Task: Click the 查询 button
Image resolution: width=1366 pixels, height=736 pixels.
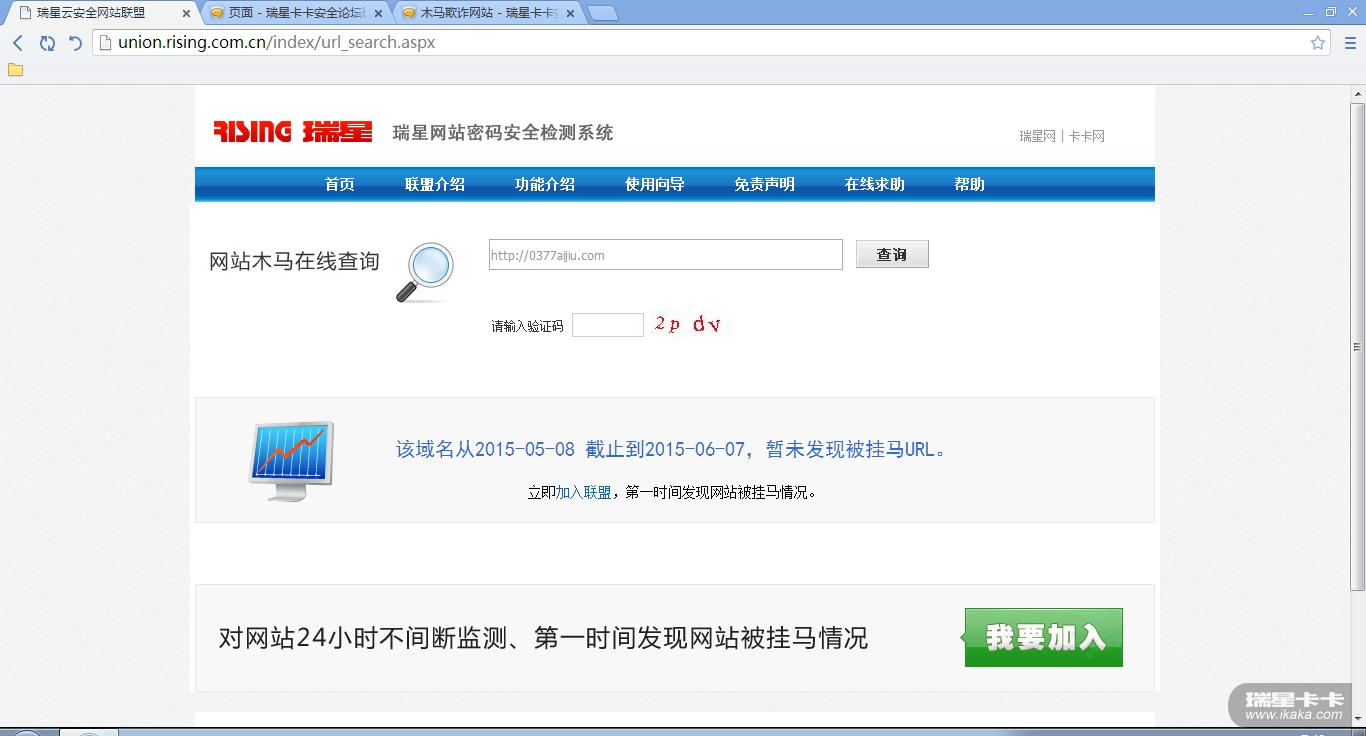Action: (892, 254)
